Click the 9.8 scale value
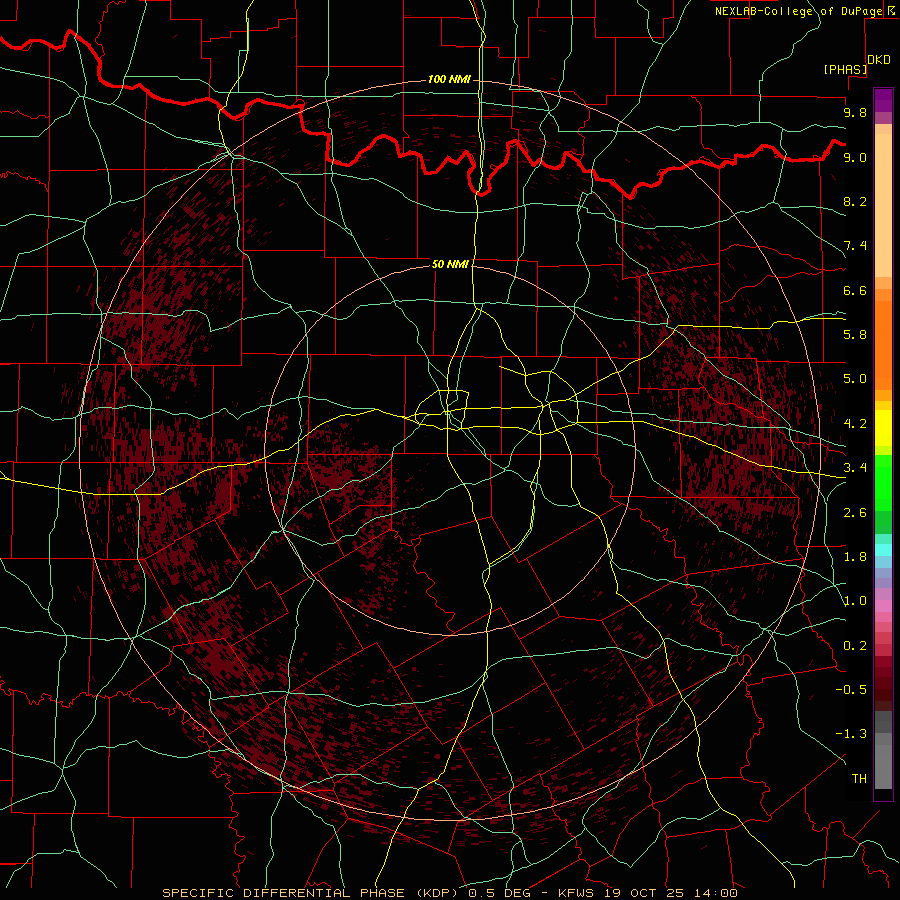 (855, 112)
